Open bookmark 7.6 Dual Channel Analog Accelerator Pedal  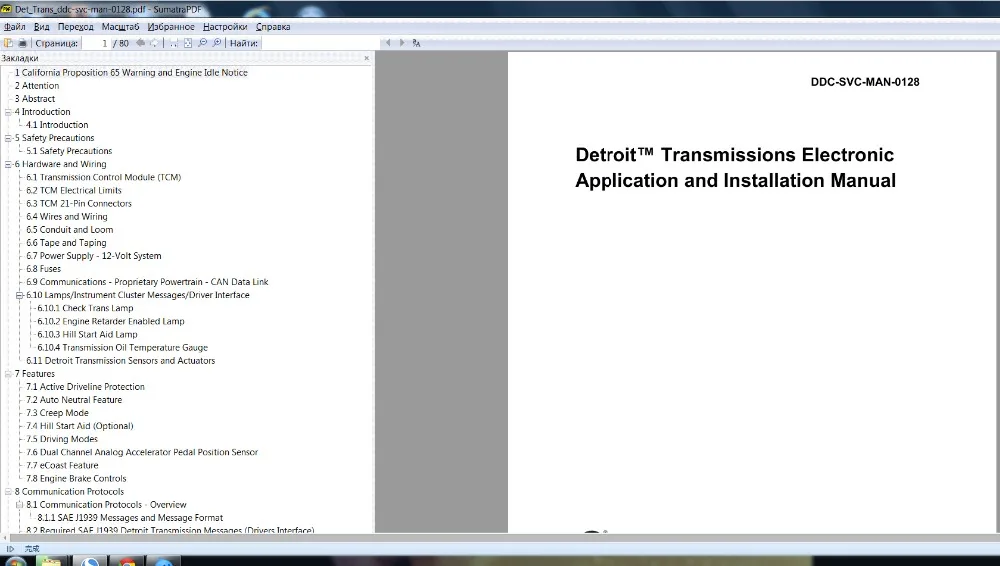[142, 452]
